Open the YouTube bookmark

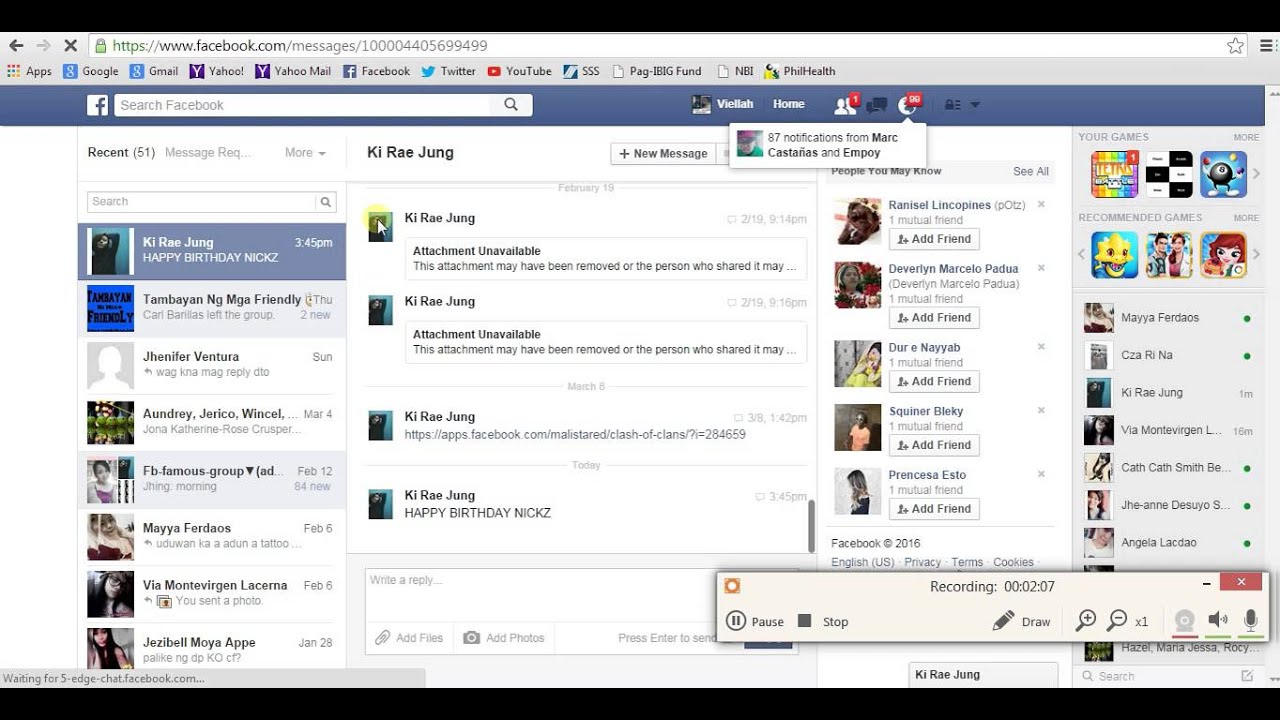tap(519, 71)
